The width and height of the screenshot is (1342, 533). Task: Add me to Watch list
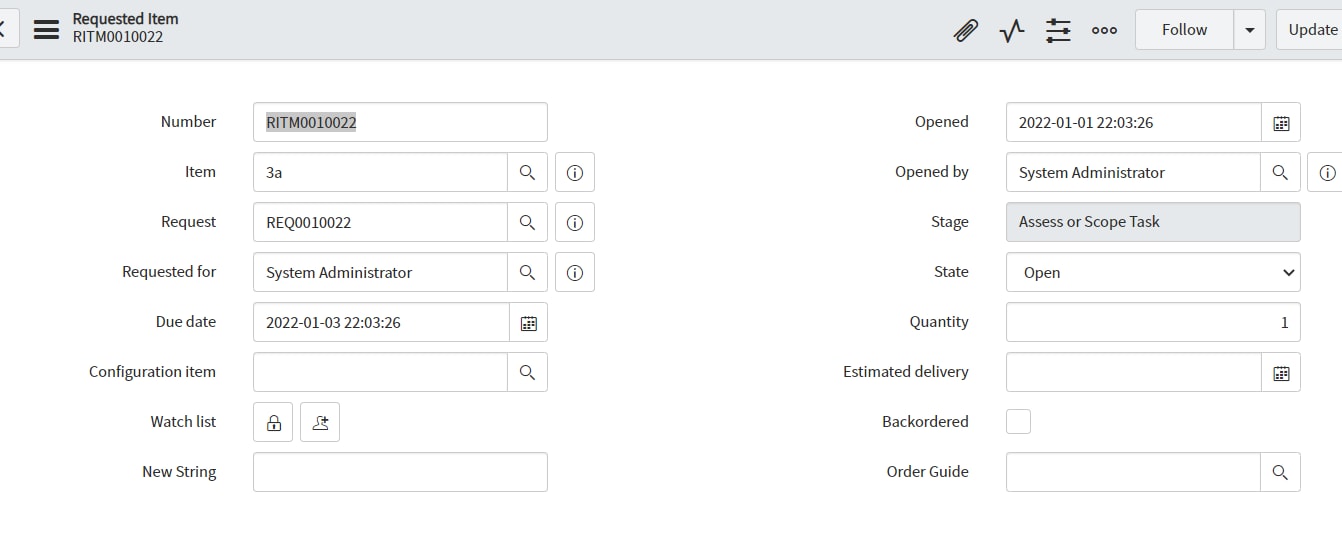[x=320, y=422]
